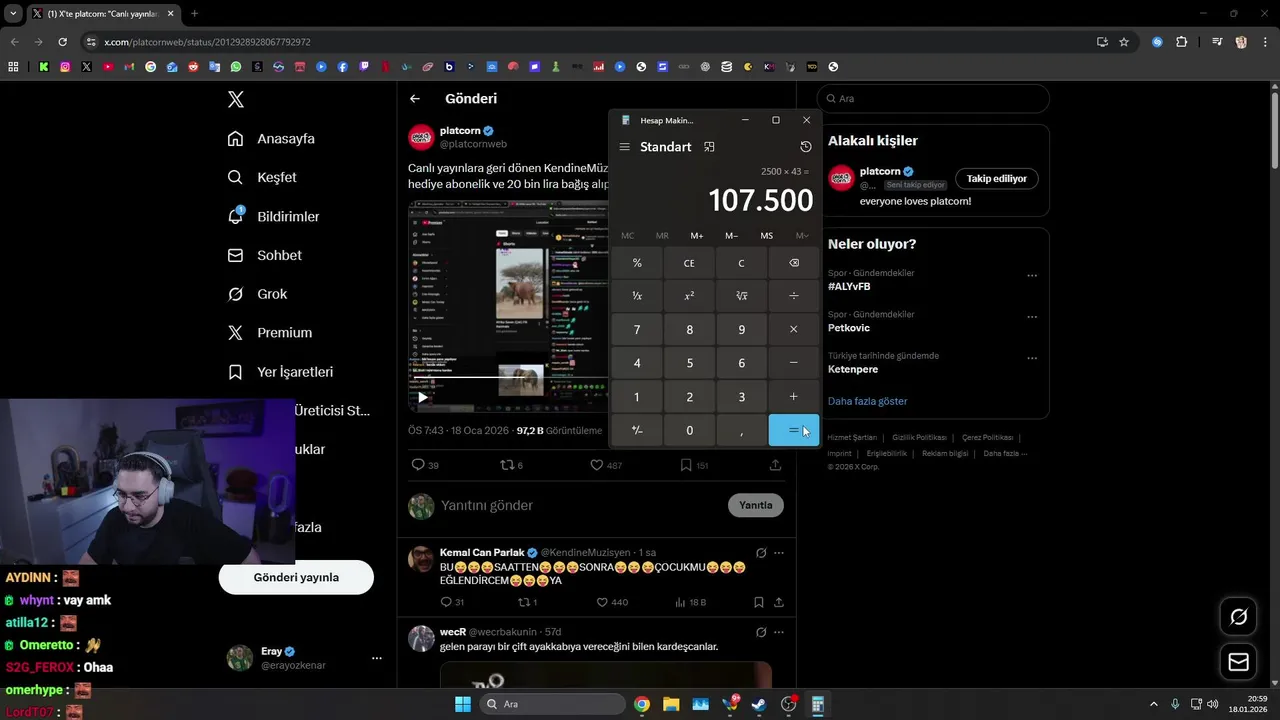Click the taskbar Ara search box
Viewport: 1280px width, 720px height.
click(550, 704)
